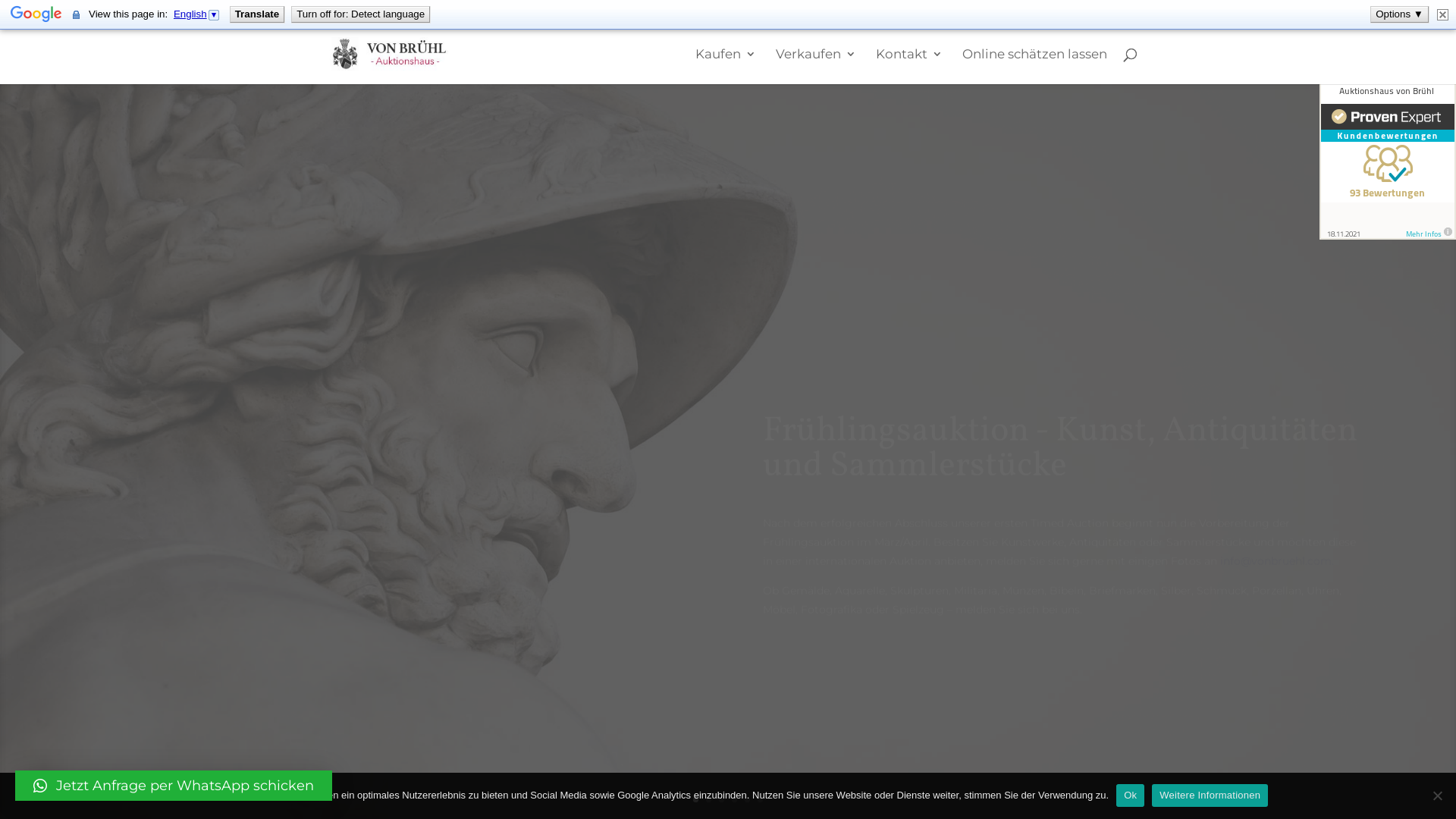Select Online schätzen lassen in navigation
The height and width of the screenshot is (819, 1456).
(x=1034, y=54)
